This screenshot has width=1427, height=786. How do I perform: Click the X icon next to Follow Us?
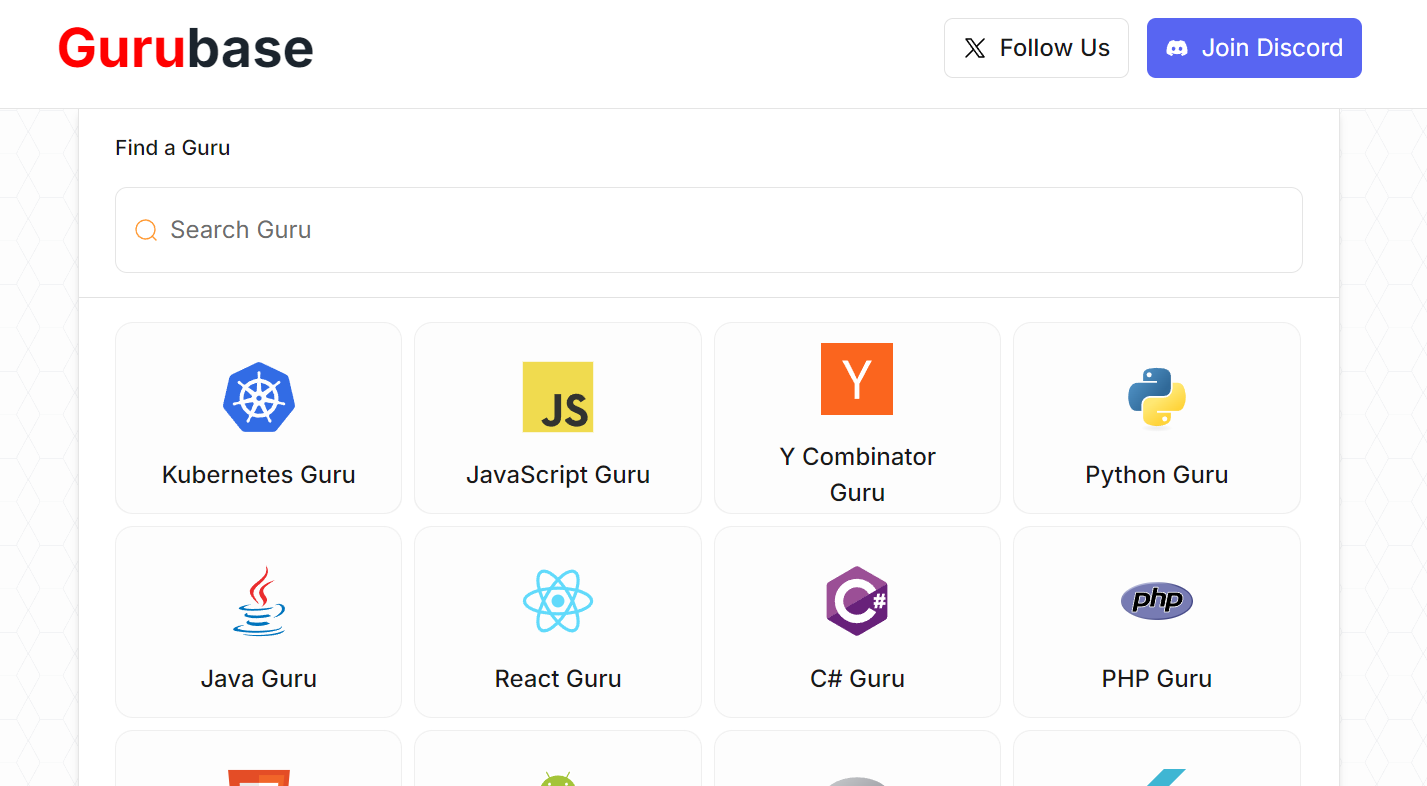975,47
